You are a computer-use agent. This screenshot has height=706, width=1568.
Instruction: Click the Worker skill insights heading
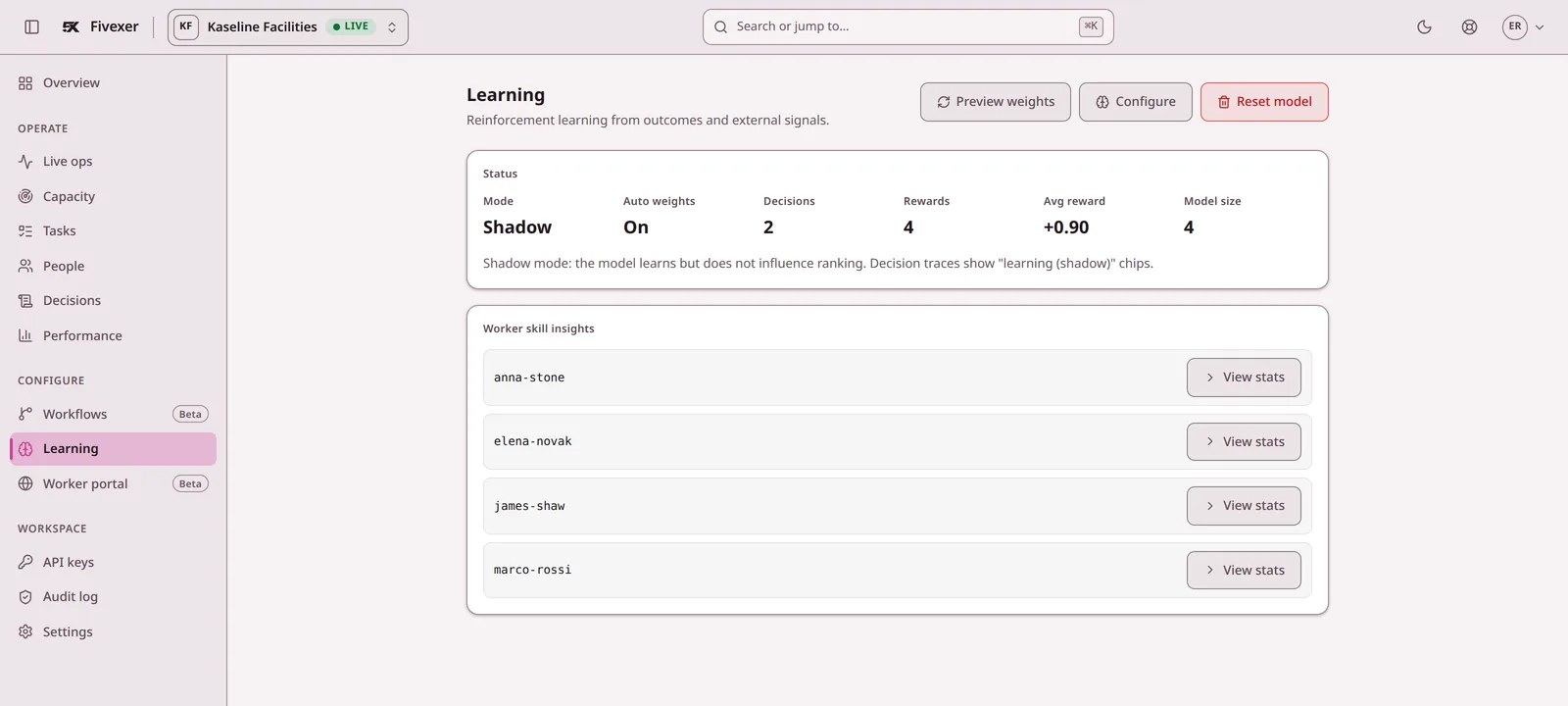tap(538, 328)
